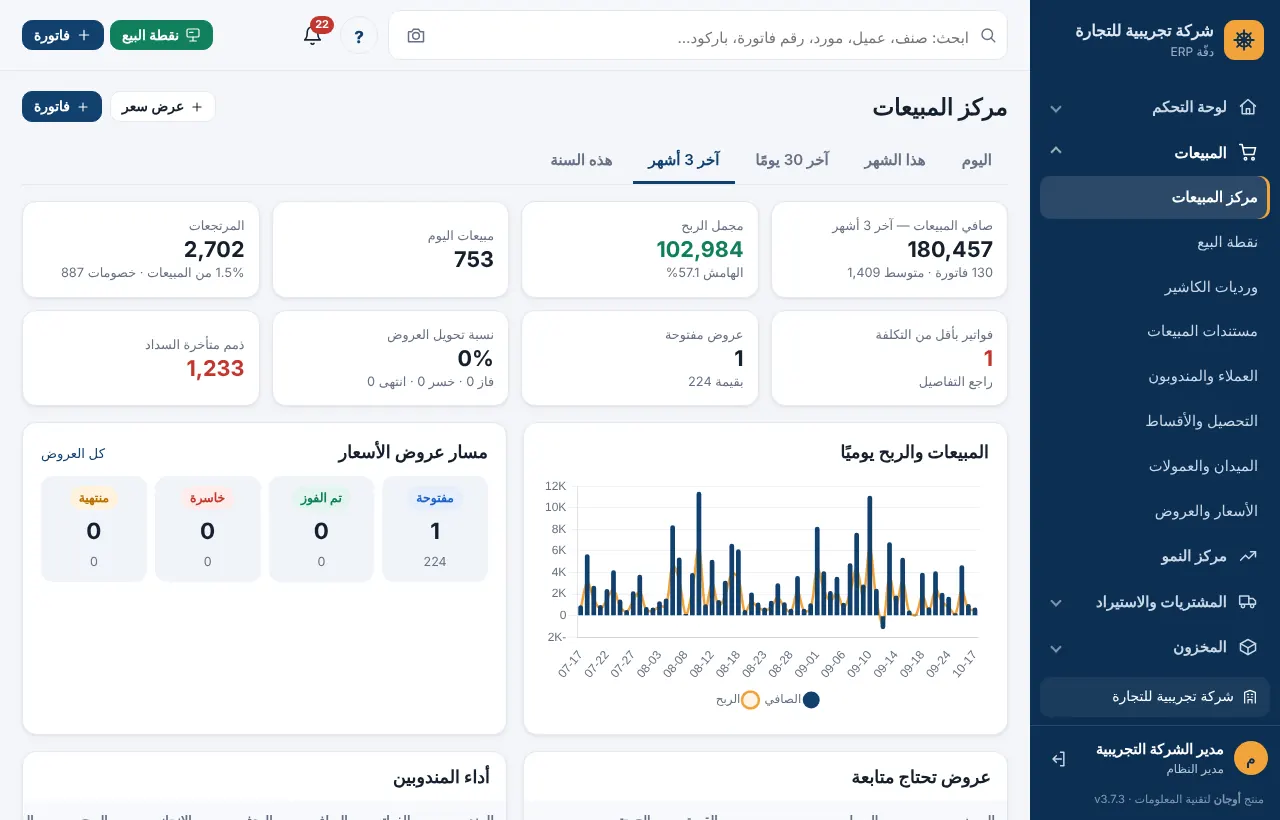This screenshot has height=820, width=1280.
Task: Select the مفتوحة quotes pipeline card
Action: [x=435, y=529]
